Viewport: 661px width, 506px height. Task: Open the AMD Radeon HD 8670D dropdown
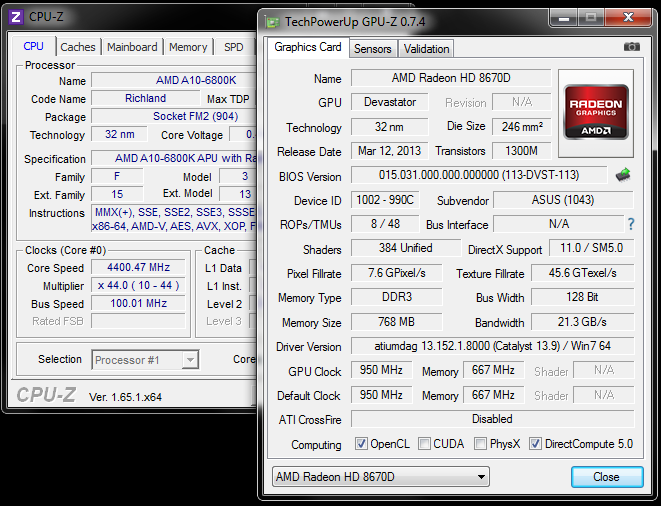coord(381,477)
